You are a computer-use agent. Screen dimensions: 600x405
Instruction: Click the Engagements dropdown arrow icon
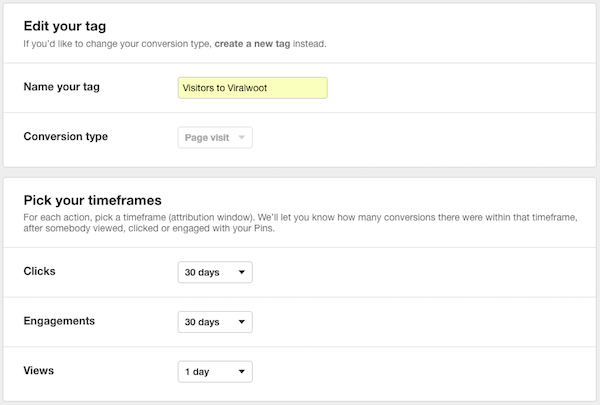click(x=241, y=322)
